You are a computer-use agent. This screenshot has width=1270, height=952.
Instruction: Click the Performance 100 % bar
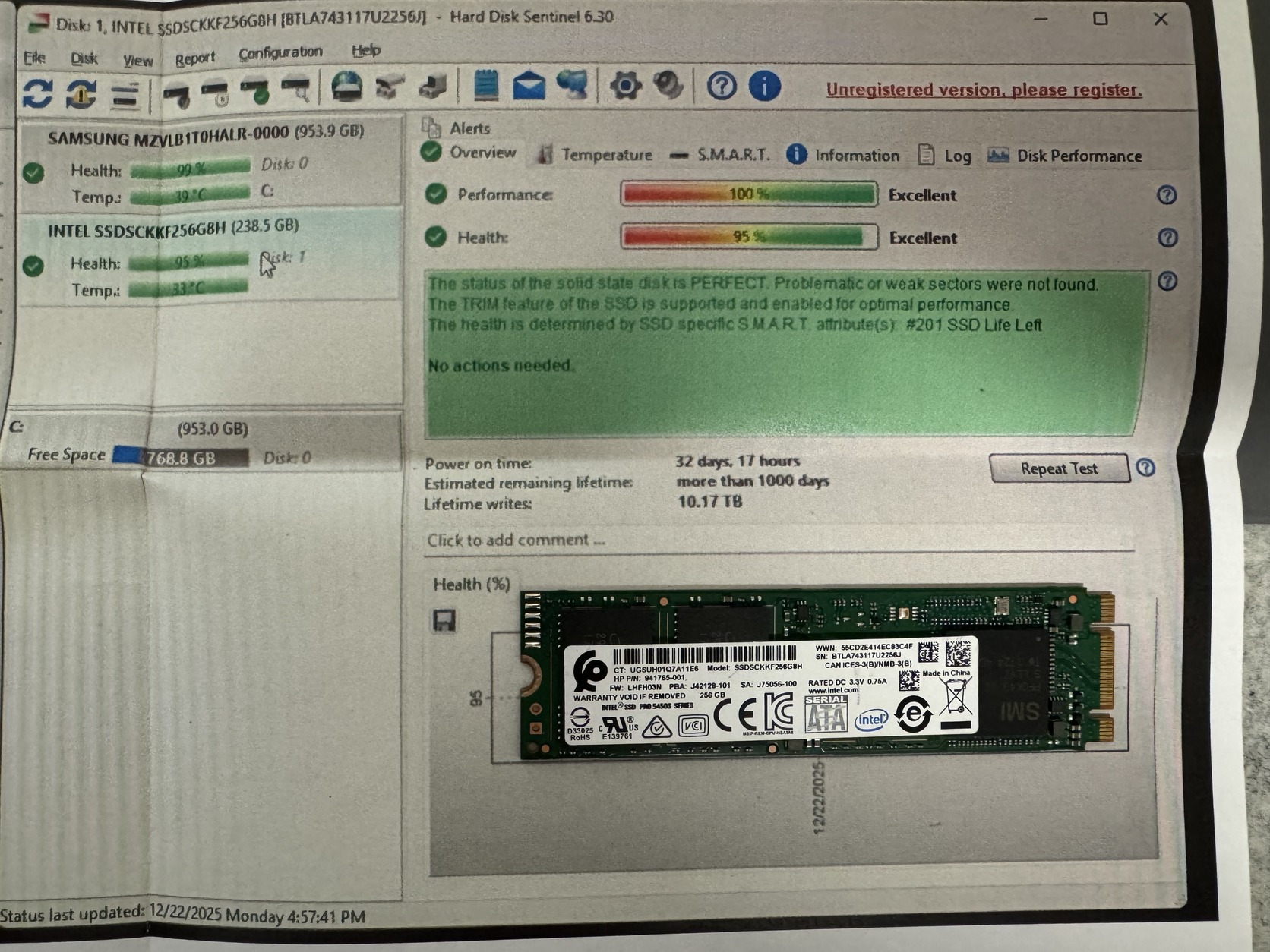tap(749, 194)
